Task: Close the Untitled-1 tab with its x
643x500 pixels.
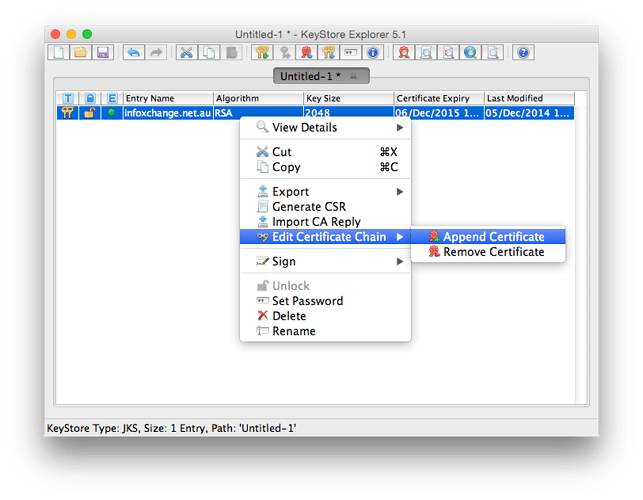Action: 353,76
